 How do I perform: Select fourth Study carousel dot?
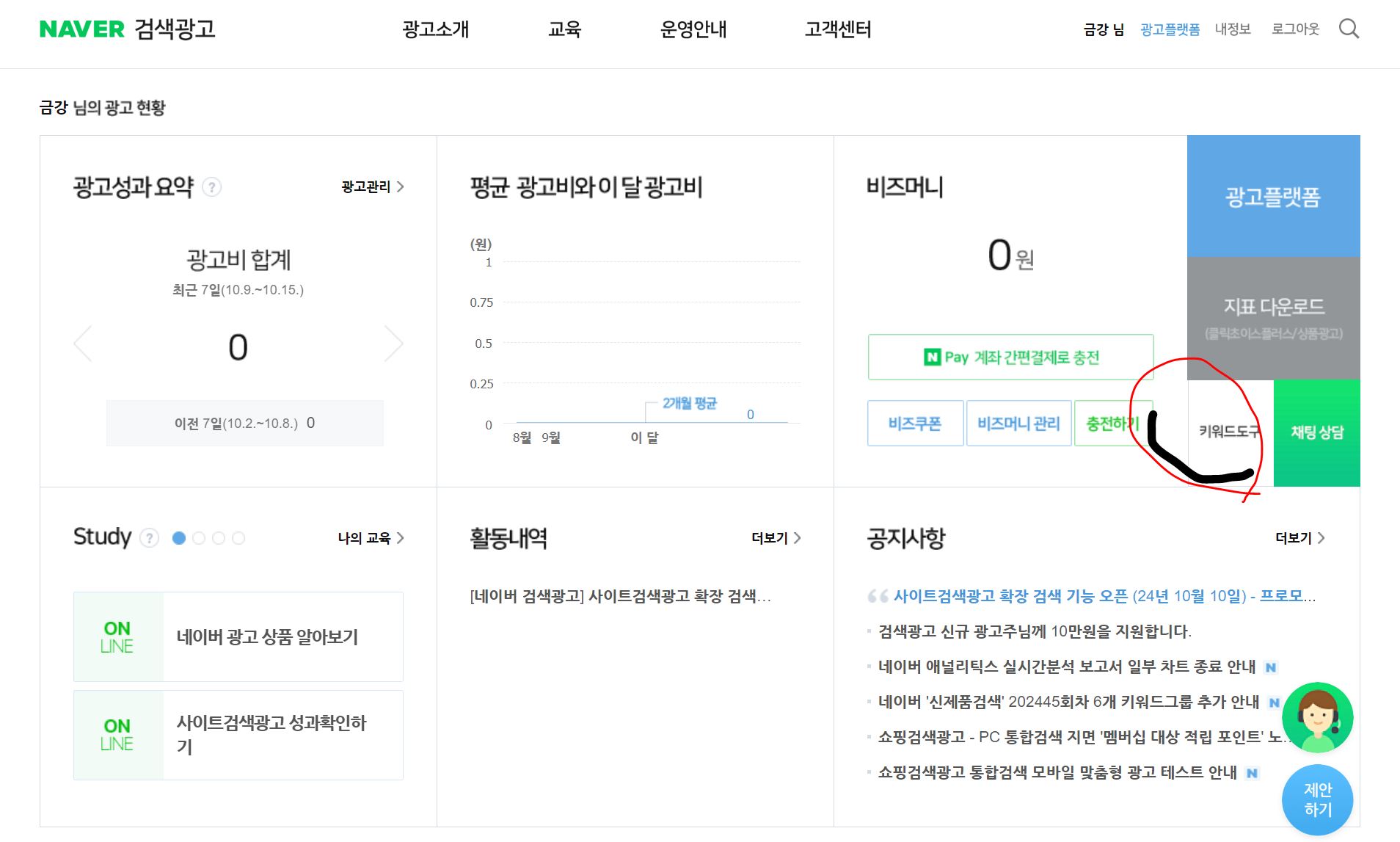(238, 538)
